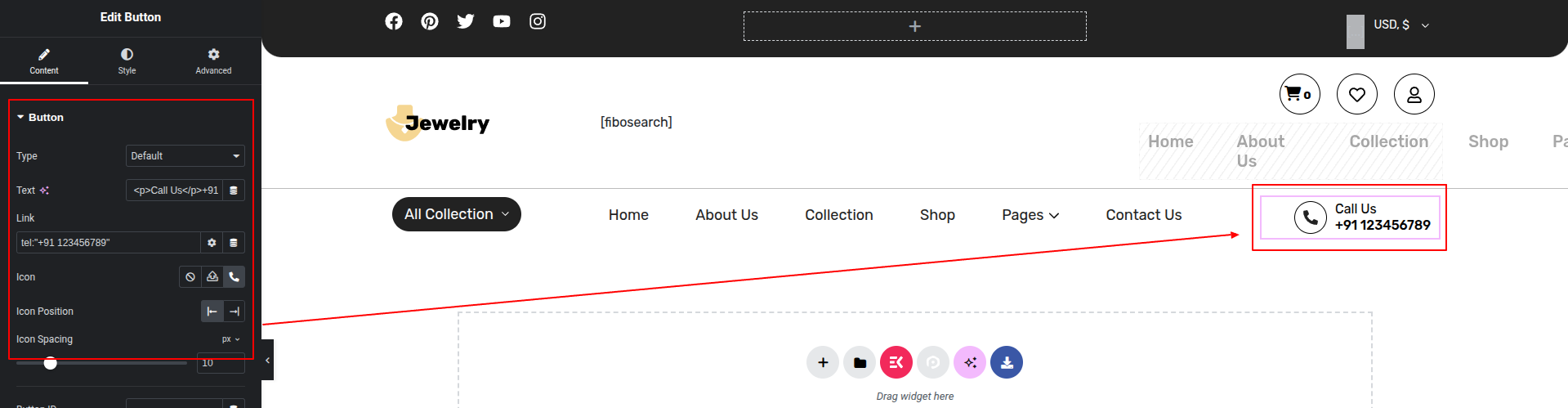Click the folder add-template icon
This screenshot has height=408, width=1568.
[860, 362]
